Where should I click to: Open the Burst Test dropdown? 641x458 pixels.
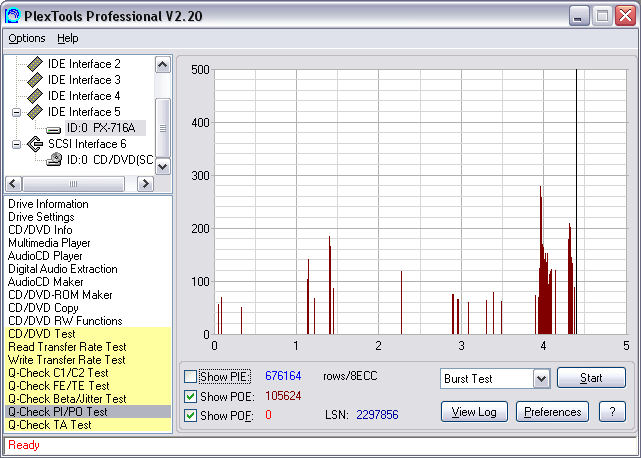(x=542, y=379)
